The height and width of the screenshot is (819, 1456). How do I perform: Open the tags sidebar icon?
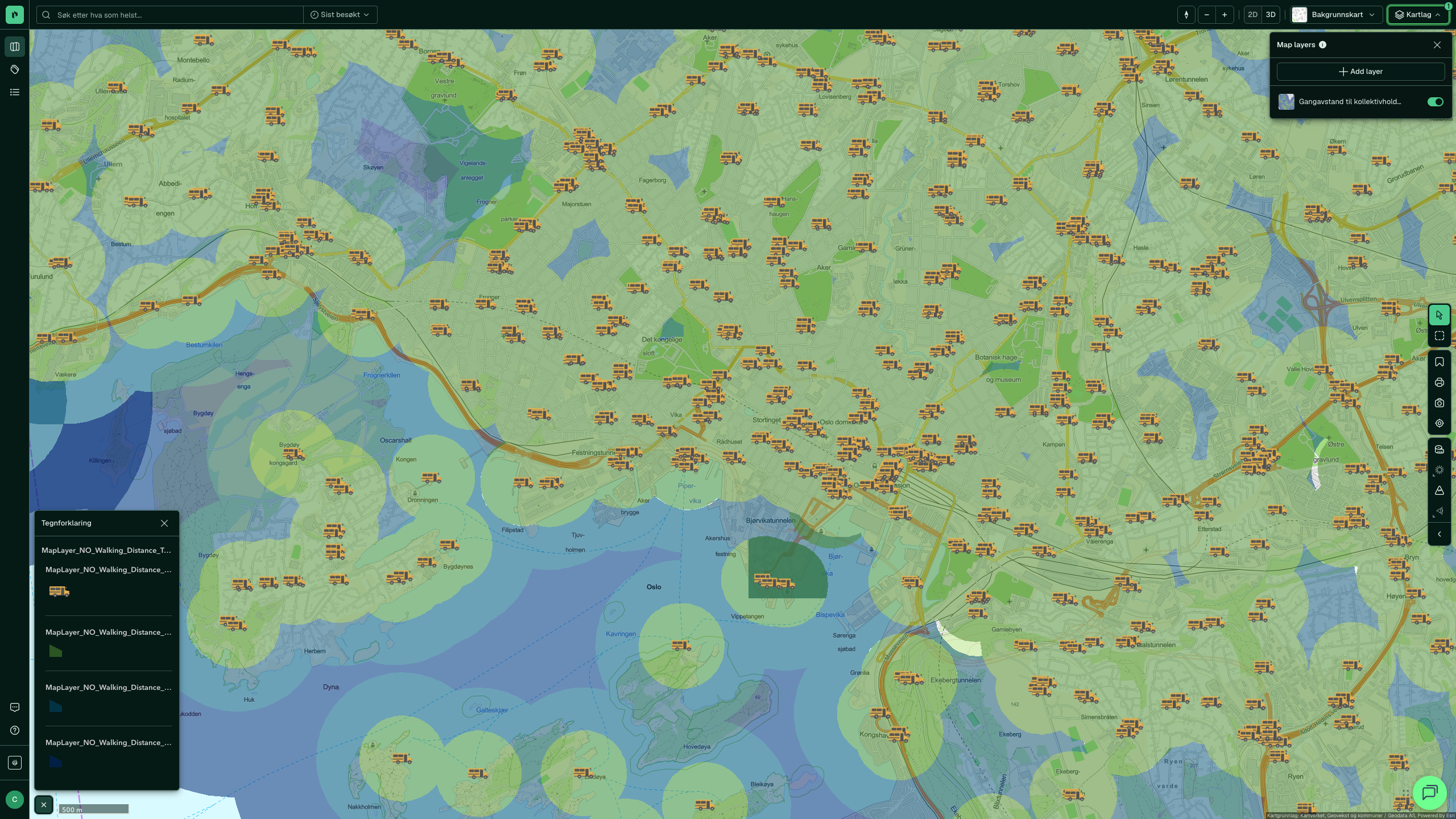click(x=15, y=69)
